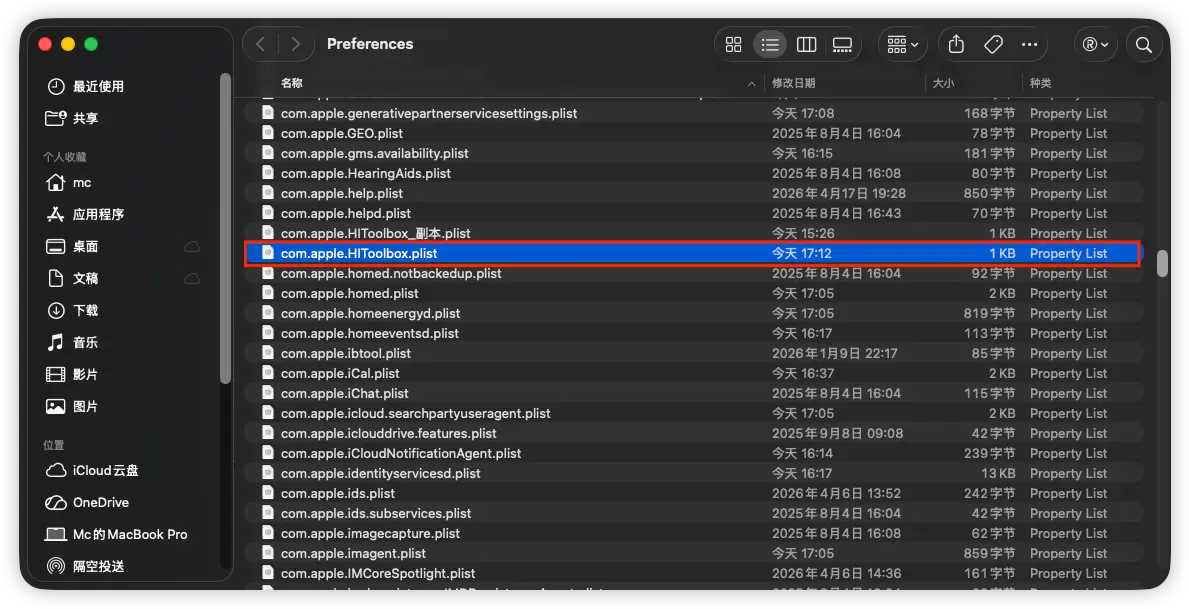Image resolution: width=1189 pixels, height=609 pixels.
Task: Select com.apple.icloud.searchpartyuseragent.plist file
Action: point(693,413)
